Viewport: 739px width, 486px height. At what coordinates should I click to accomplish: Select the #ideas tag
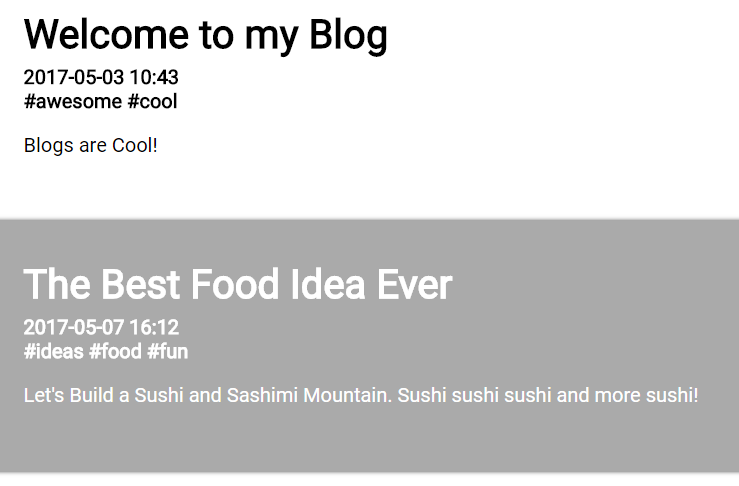tap(53, 351)
